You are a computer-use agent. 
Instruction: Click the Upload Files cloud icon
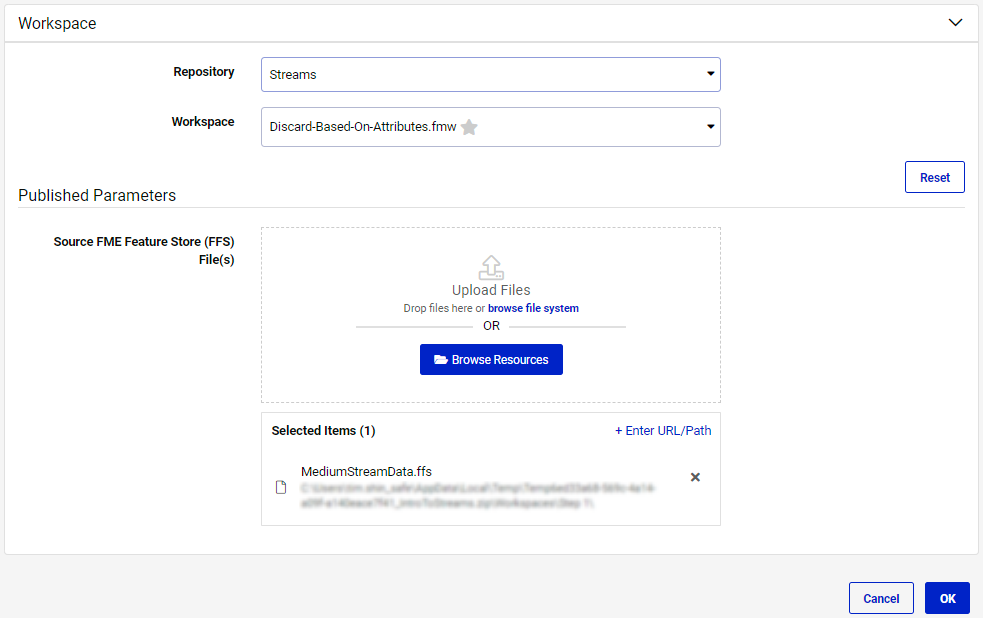pyautogui.click(x=490, y=266)
